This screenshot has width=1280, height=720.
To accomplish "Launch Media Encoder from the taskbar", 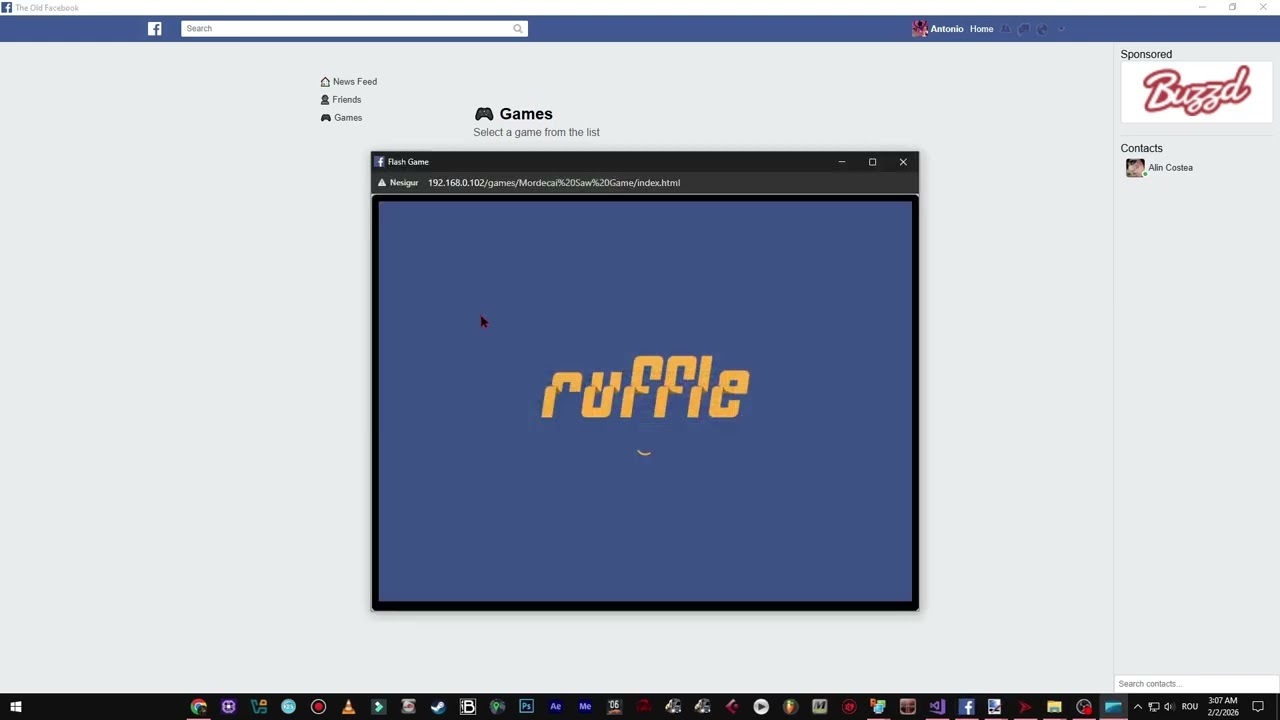I will tap(585, 707).
